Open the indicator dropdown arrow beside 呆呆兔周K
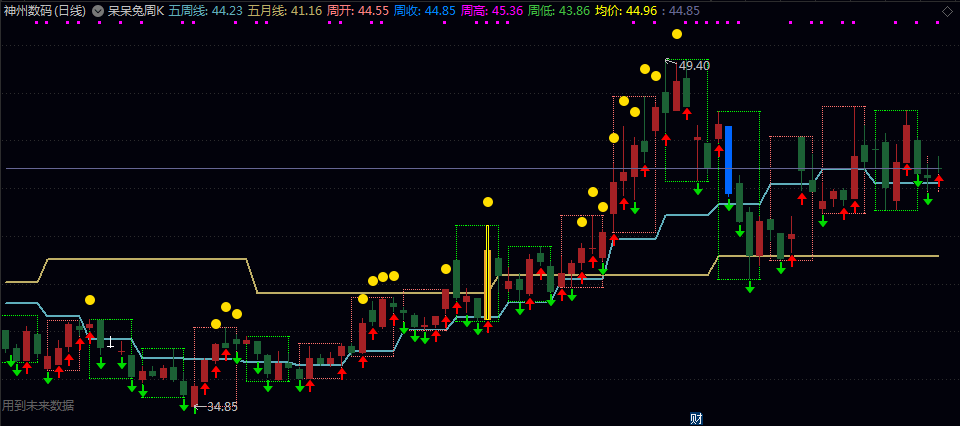This screenshot has width=960, height=426. [x=97, y=10]
